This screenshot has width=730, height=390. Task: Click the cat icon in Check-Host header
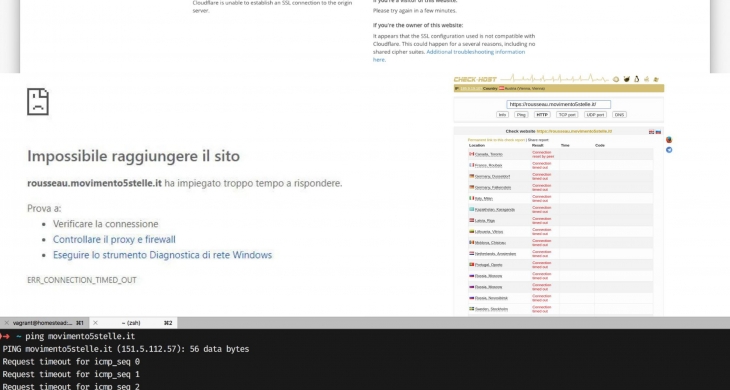[626, 79]
